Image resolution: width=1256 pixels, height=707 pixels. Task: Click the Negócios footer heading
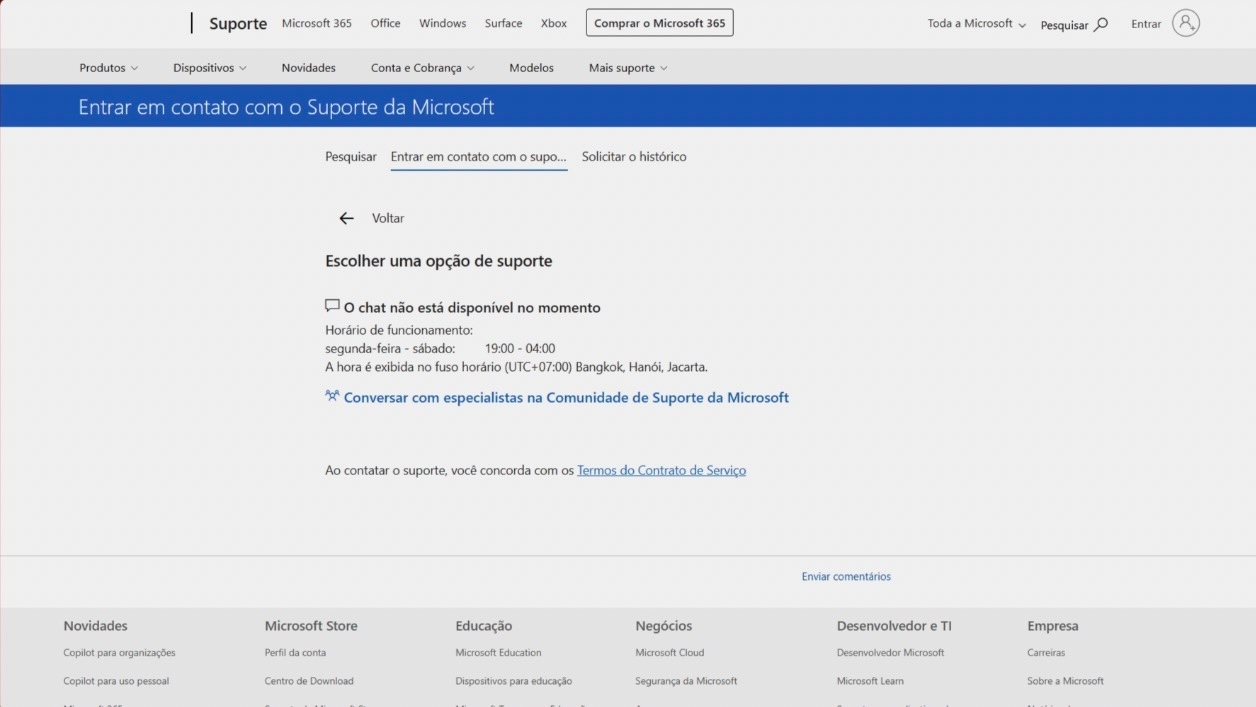pyautogui.click(x=664, y=626)
